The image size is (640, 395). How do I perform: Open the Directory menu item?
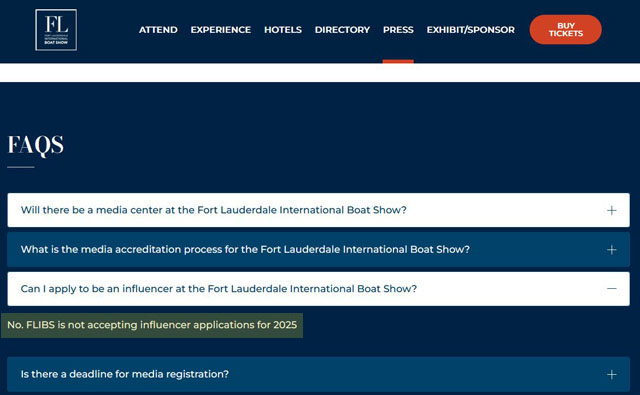(342, 30)
